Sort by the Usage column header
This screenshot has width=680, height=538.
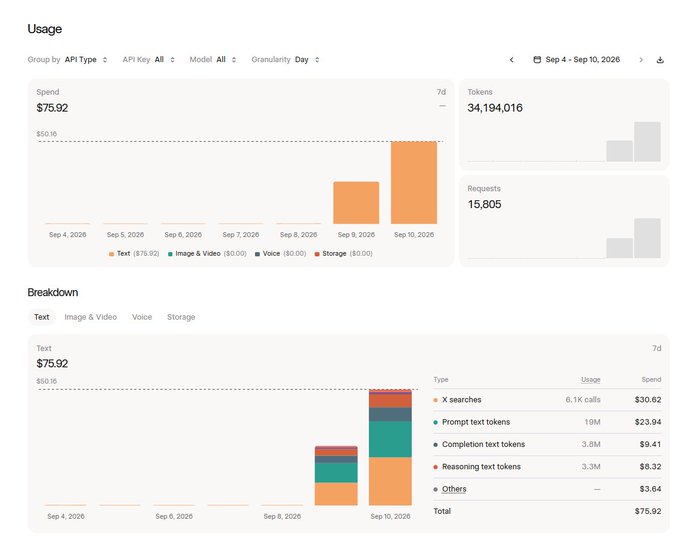coord(591,380)
